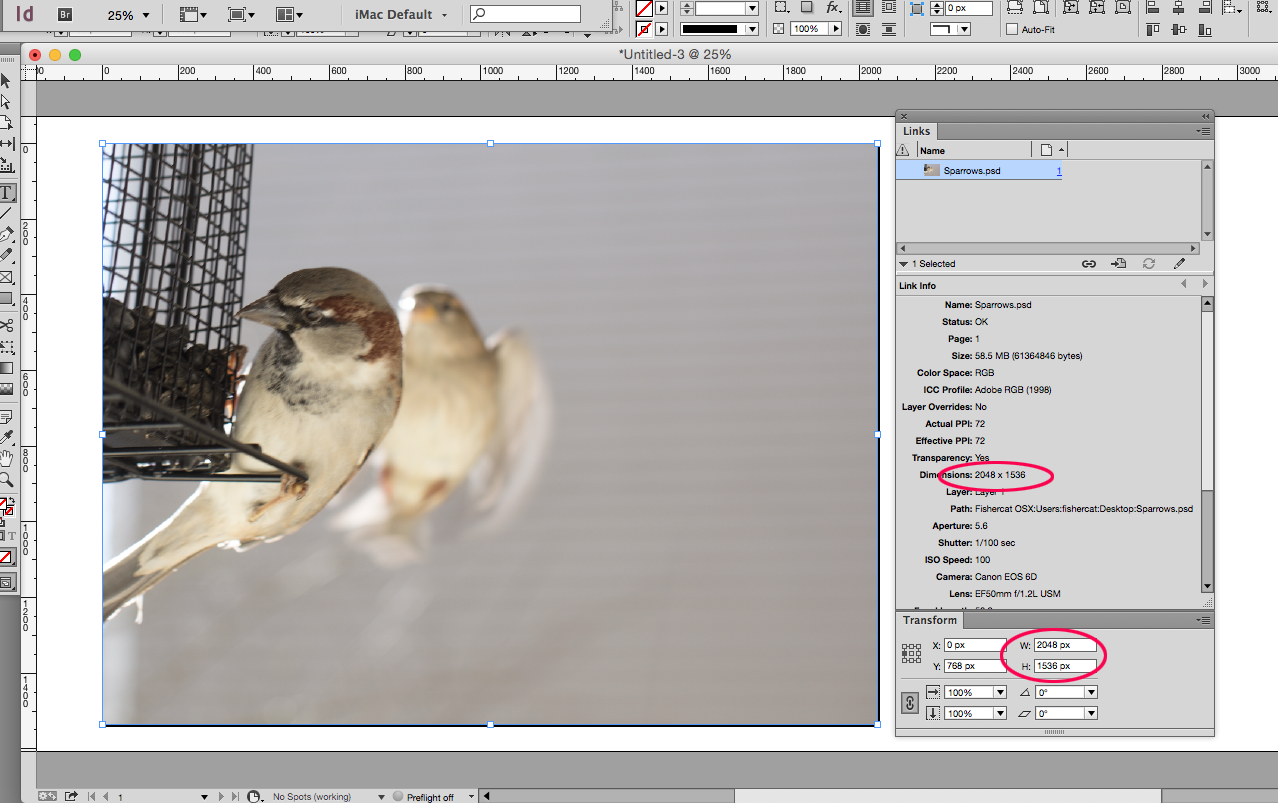This screenshot has width=1278, height=803.
Task: Select the Type tool in the toolbox
Action: tap(7, 192)
